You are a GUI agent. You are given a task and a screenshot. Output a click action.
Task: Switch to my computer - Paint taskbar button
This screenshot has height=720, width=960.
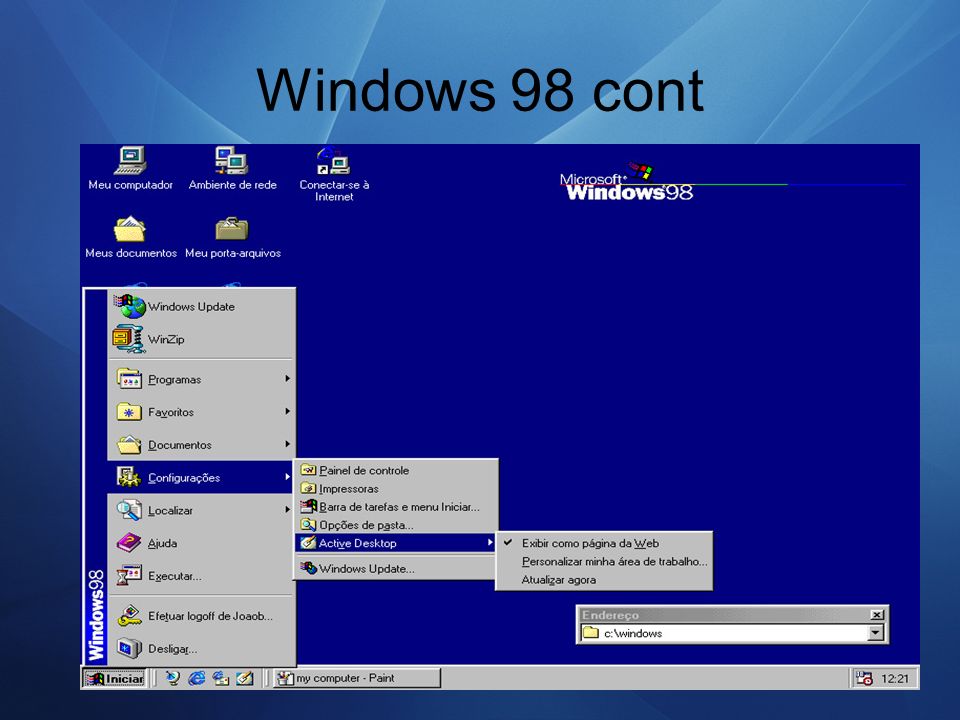[357, 678]
